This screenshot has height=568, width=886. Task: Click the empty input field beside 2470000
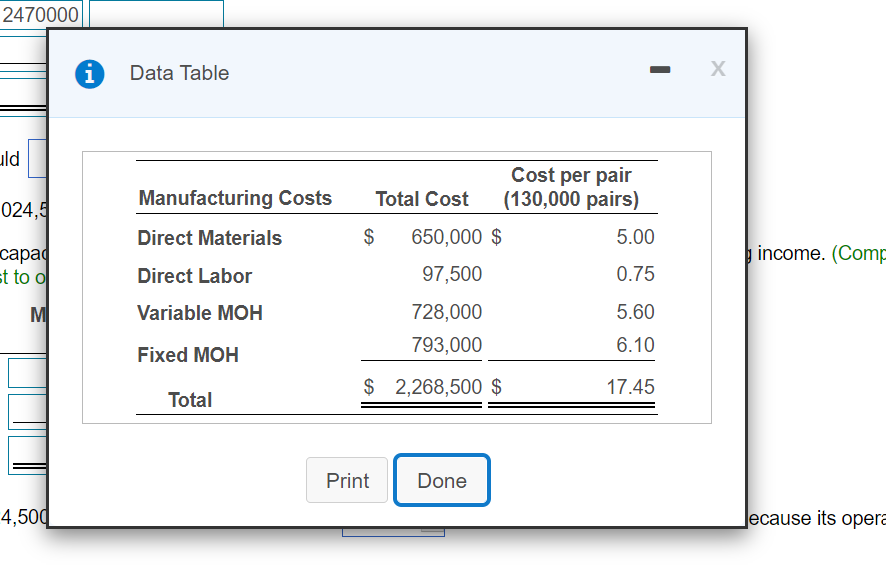coord(157,14)
